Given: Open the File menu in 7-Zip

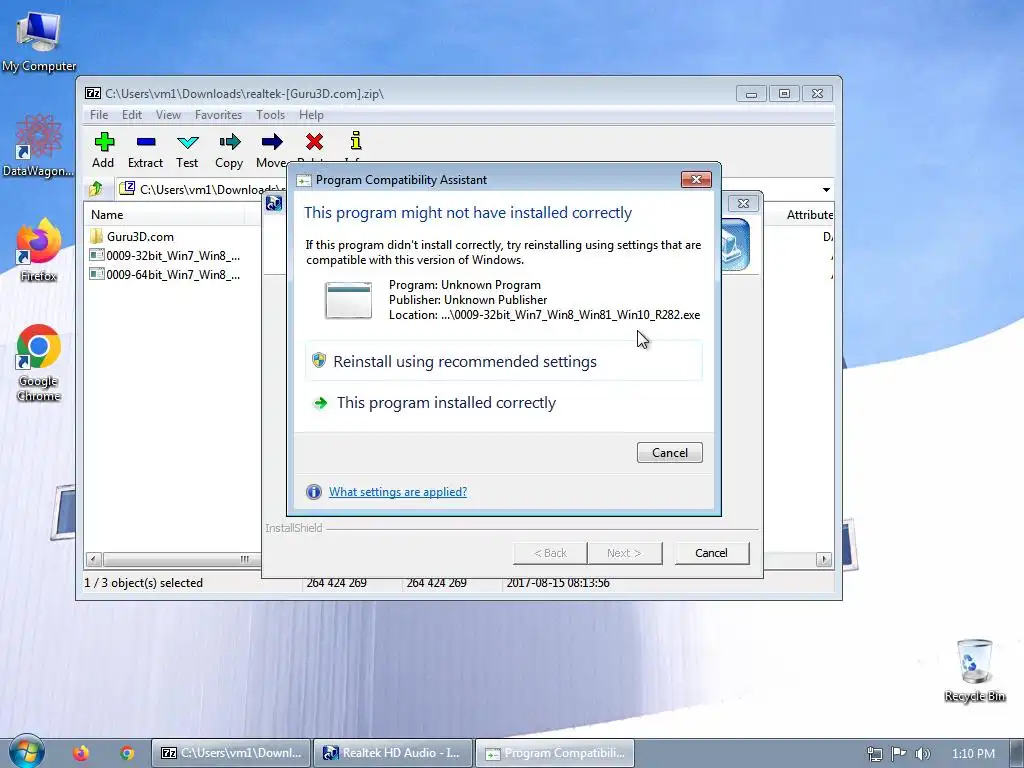Looking at the screenshot, I should (99, 115).
